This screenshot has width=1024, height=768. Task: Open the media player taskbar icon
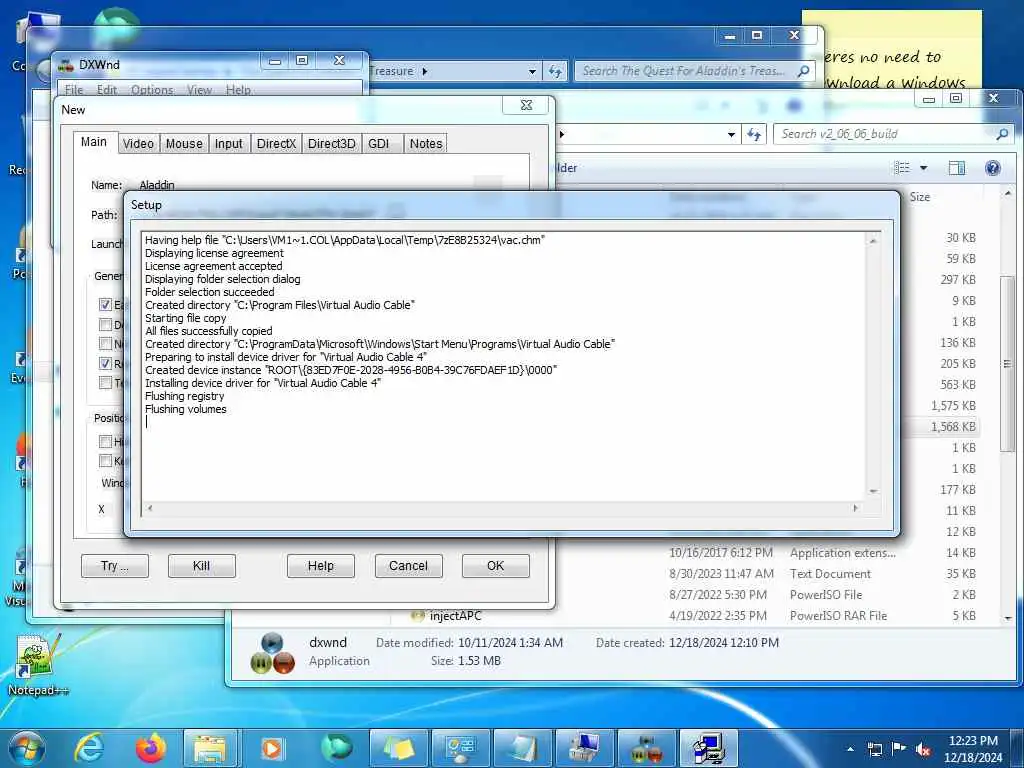pos(273,748)
